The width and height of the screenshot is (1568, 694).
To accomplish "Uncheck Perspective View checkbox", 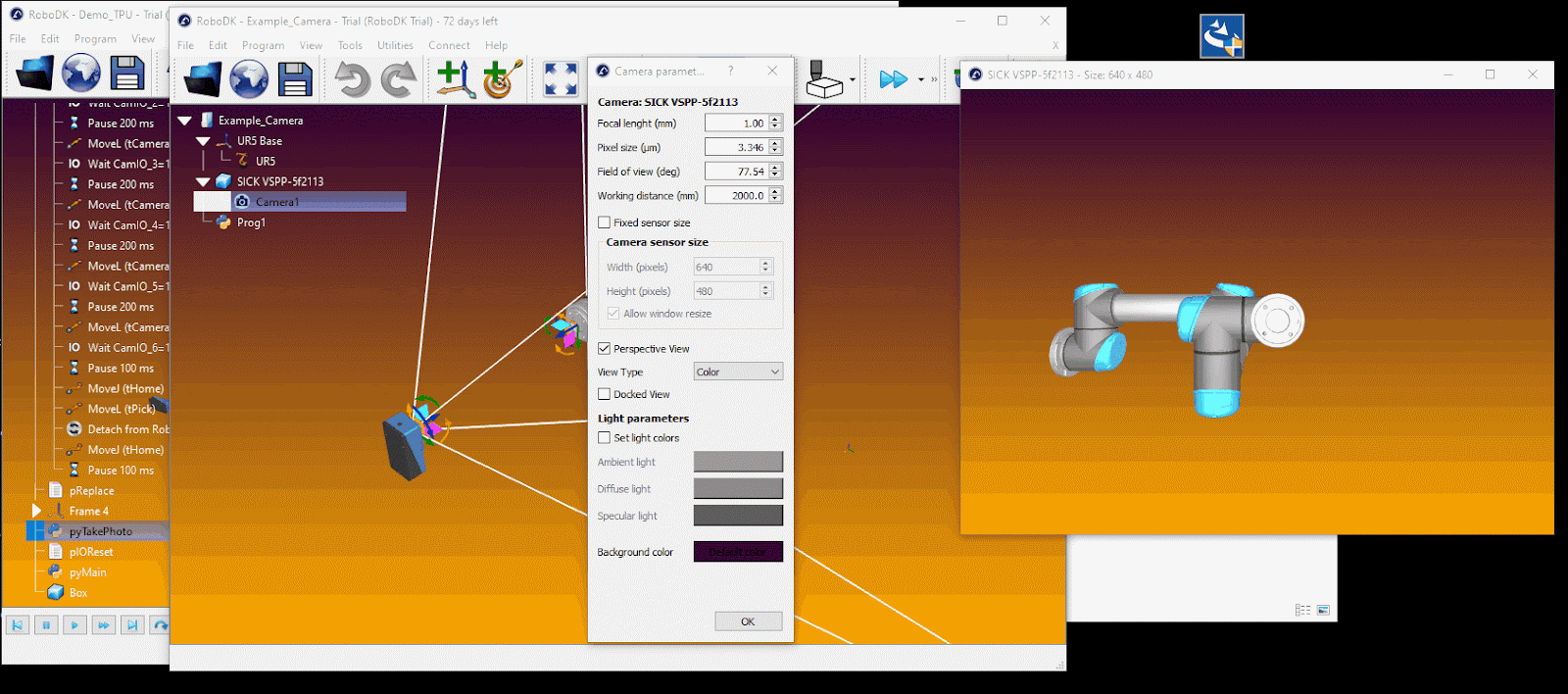I will click(604, 348).
